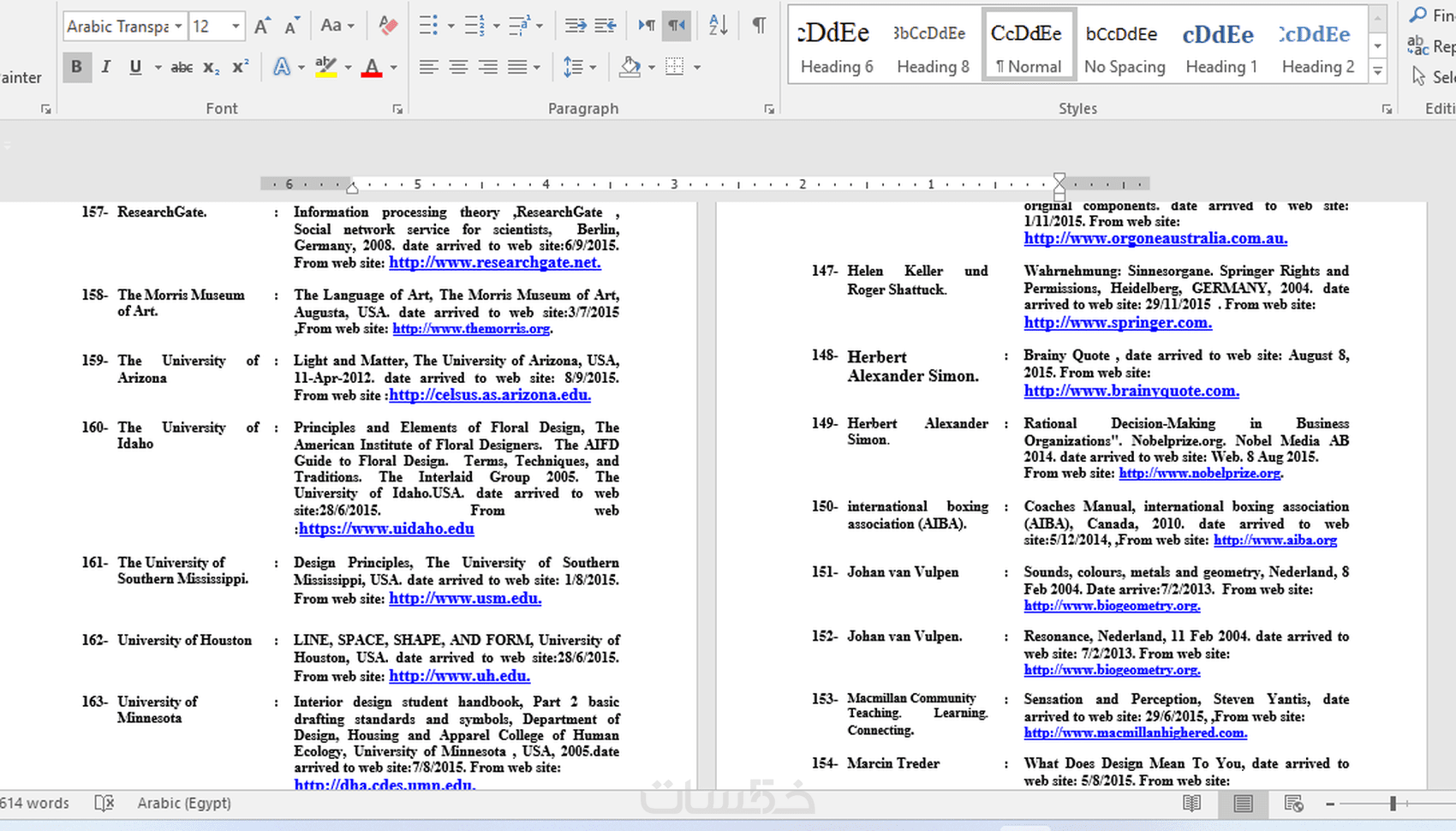The image size is (1456, 831).
Task: Click the Sort paragraph icon
Action: (718, 26)
